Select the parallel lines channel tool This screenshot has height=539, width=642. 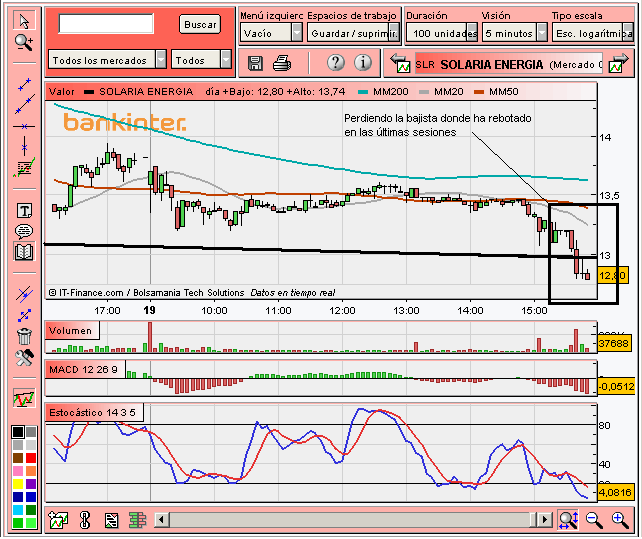(x=24, y=294)
